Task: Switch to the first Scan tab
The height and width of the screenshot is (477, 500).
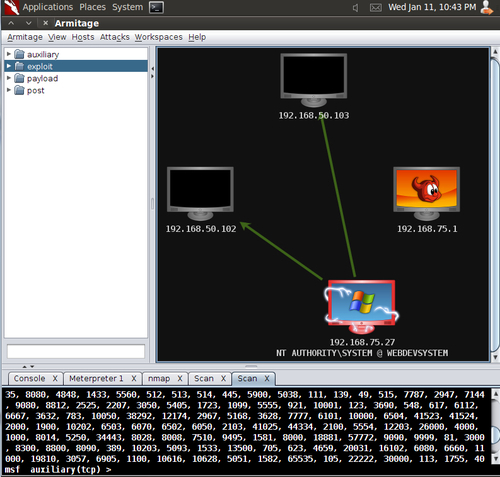Action: pos(204,379)
